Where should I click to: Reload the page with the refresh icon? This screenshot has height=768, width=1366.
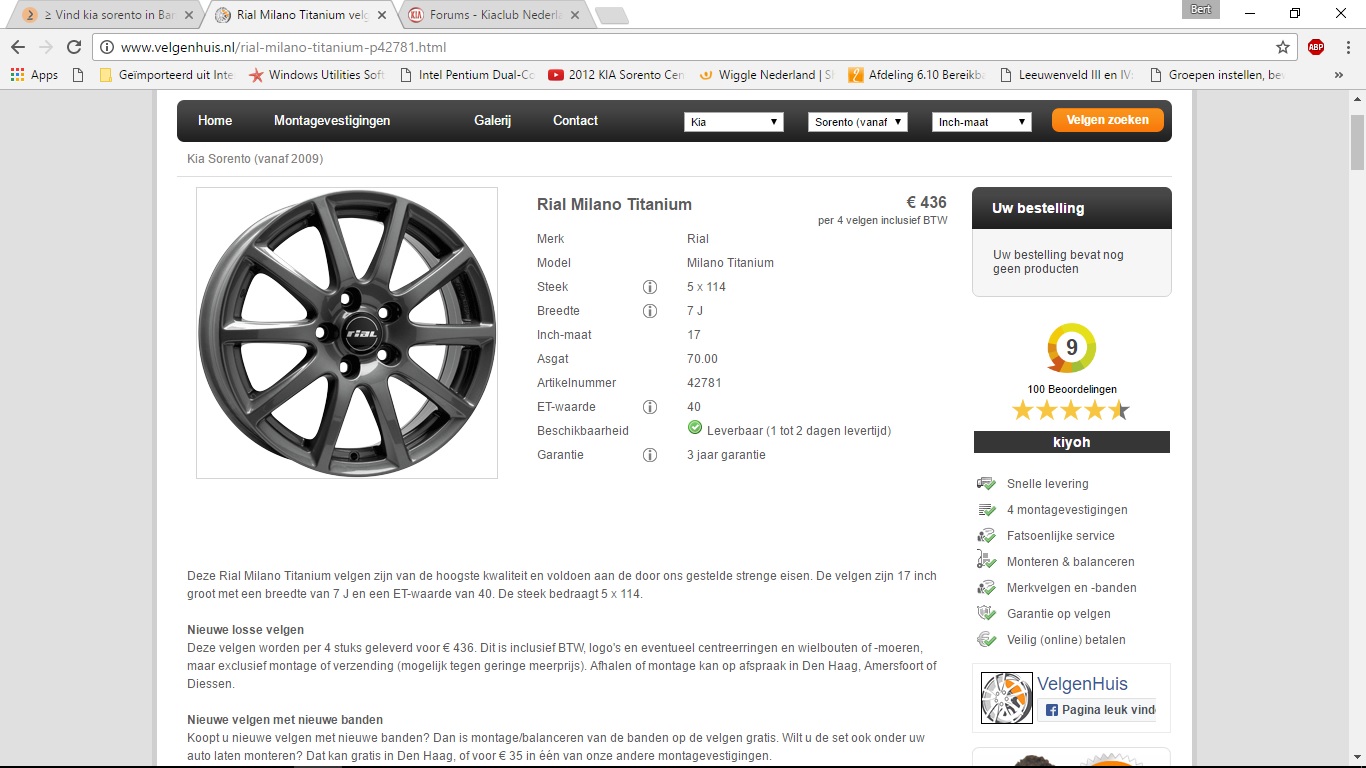(73, 47)
